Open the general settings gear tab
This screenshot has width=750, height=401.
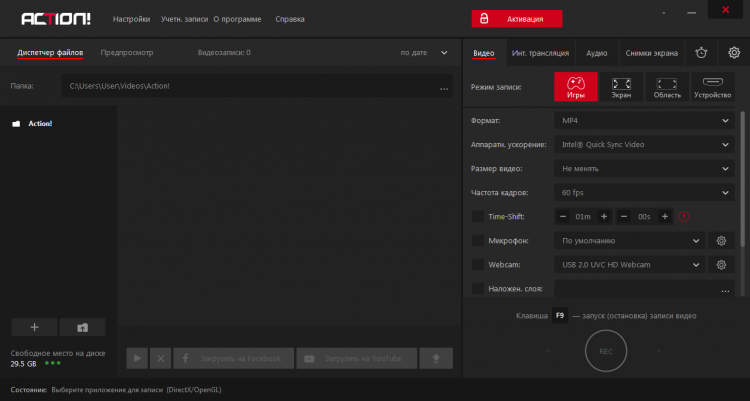coord(734,53)
